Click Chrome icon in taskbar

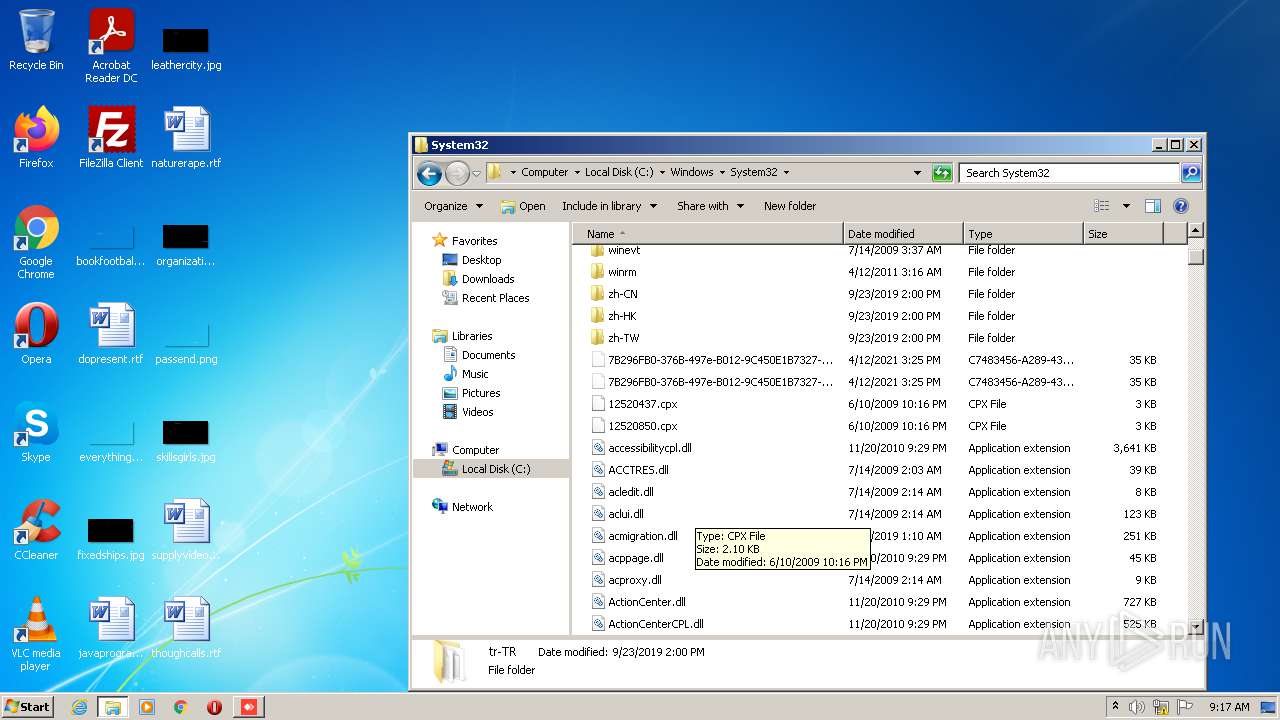180,707
